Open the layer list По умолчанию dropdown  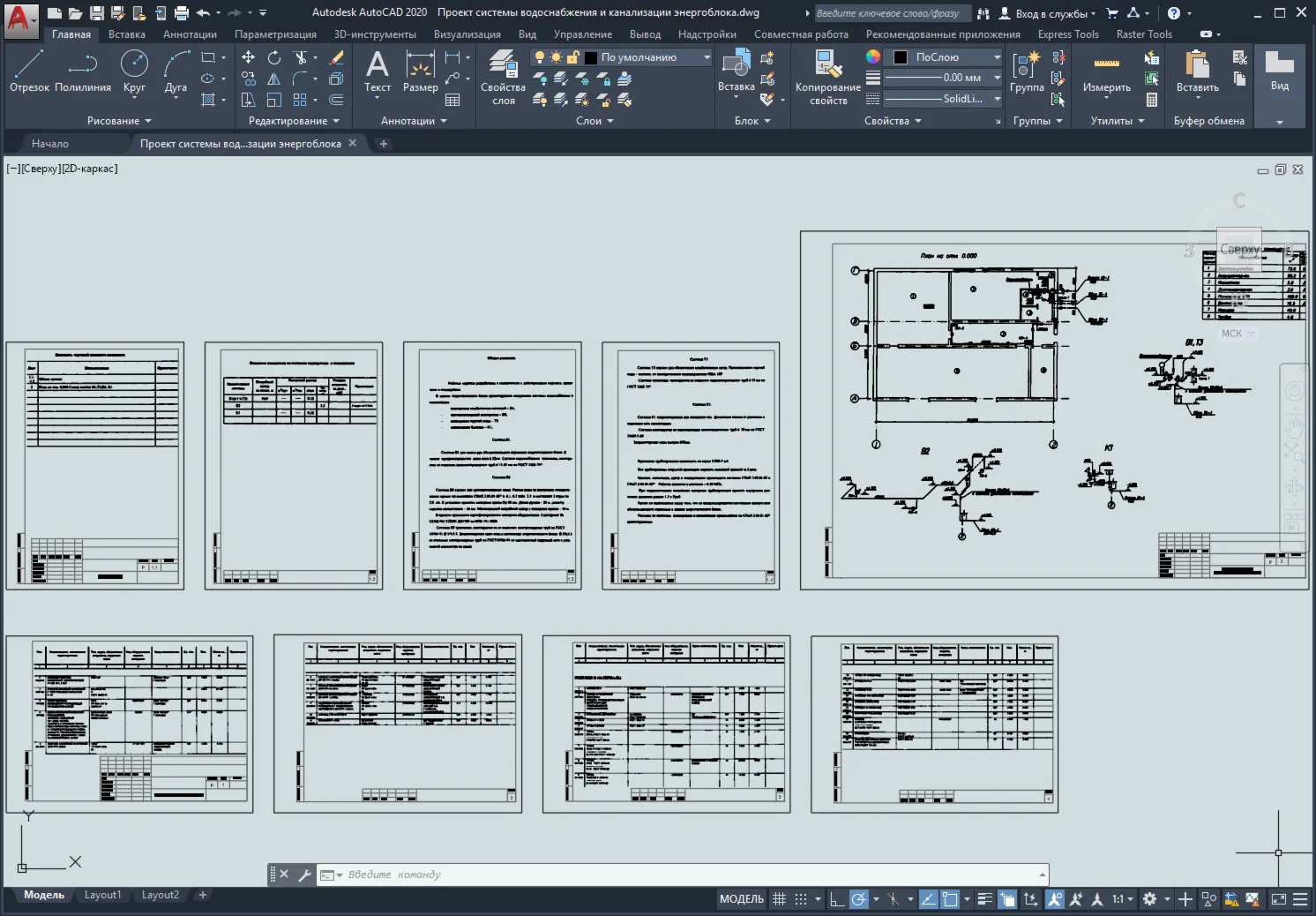click(x=622, y=57)
